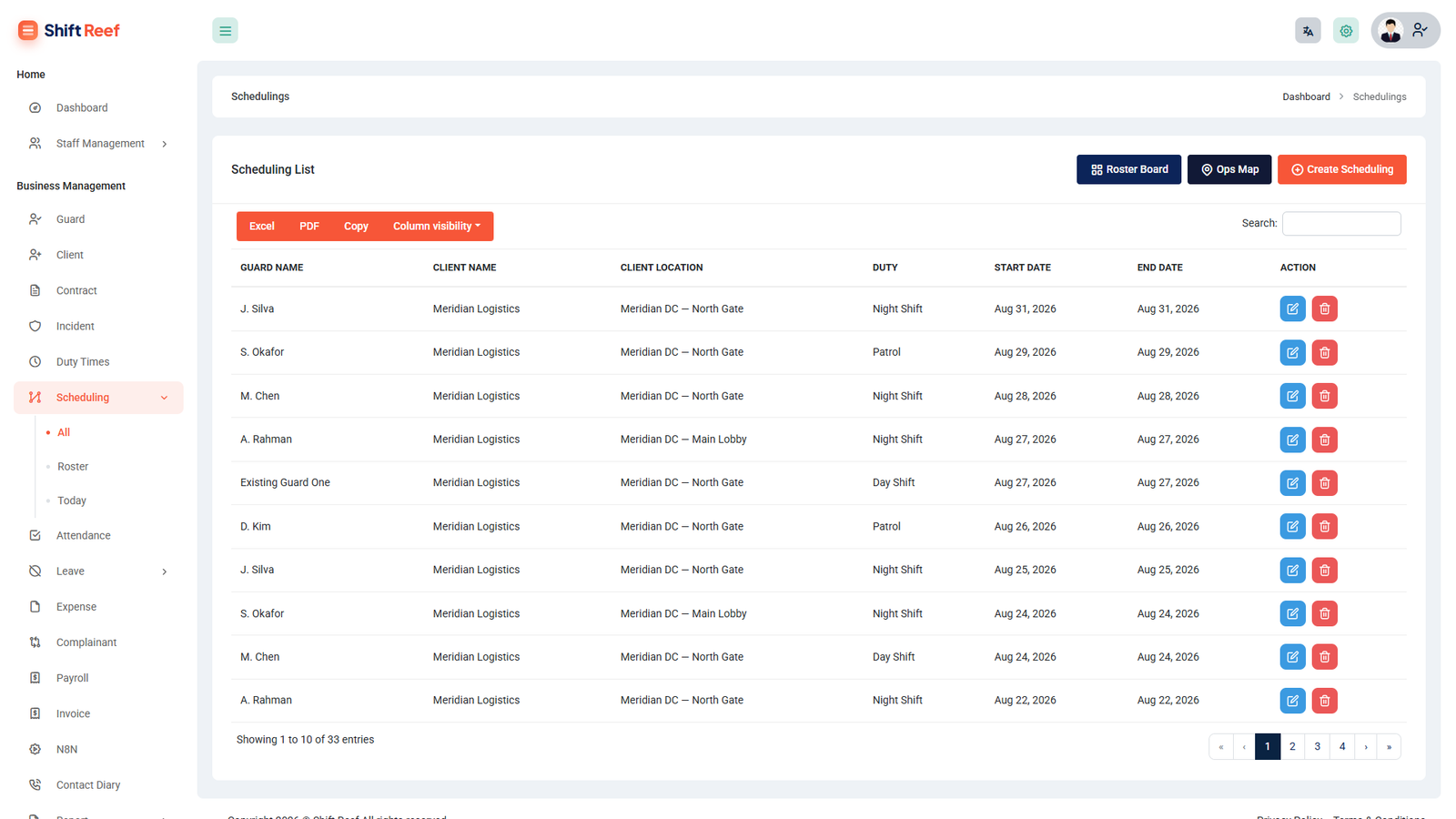Select the All scheduling sub-item

[x=64, y=432]
